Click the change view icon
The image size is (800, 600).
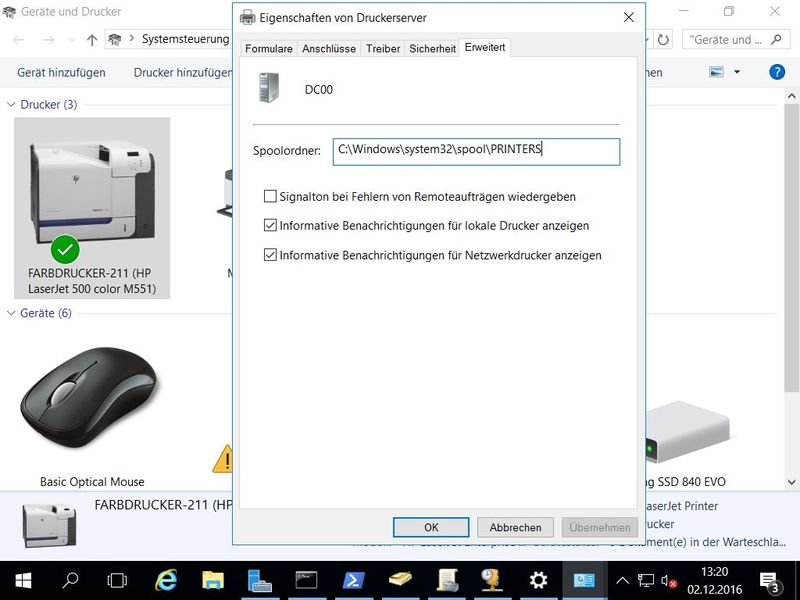(716, 72)
